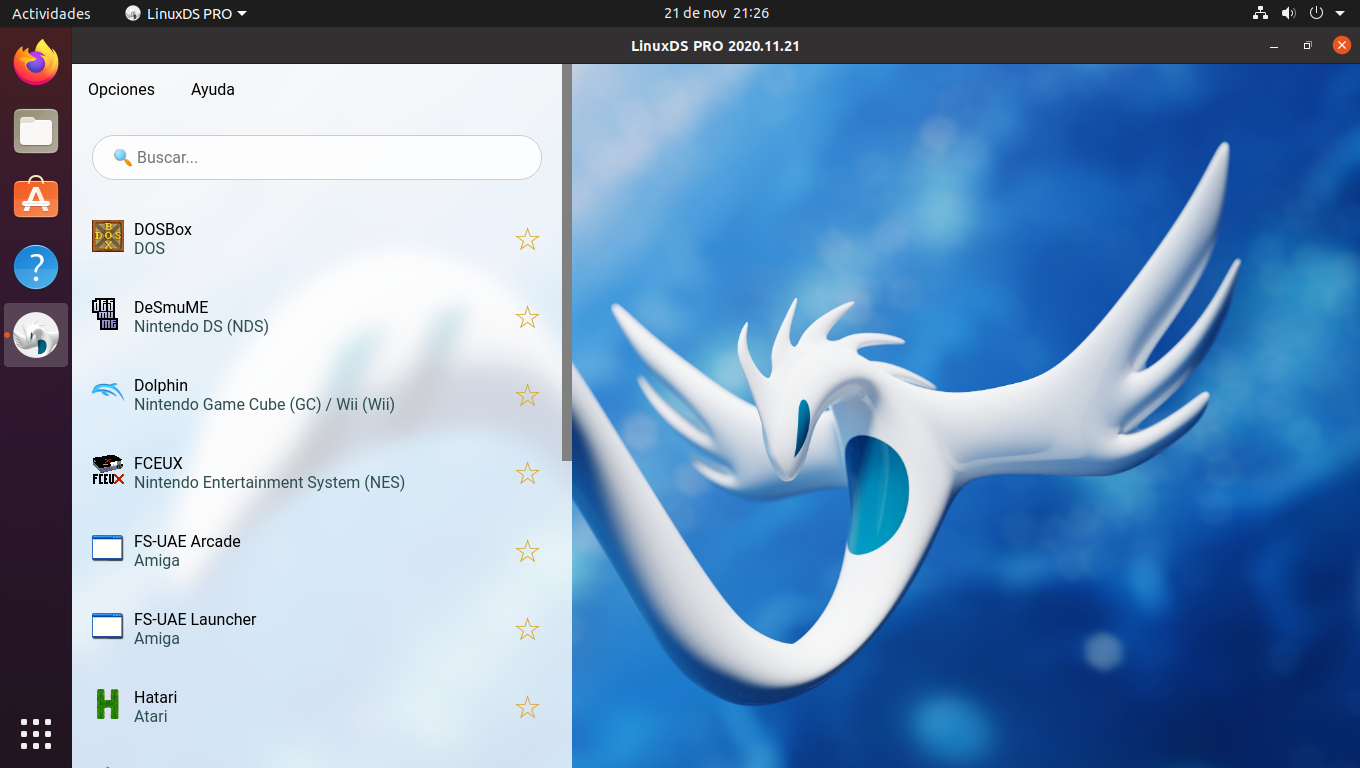Select the Dolphin entry name
Image resolution: width=1360 pixels, height=768 pixels.
[161, 385]
